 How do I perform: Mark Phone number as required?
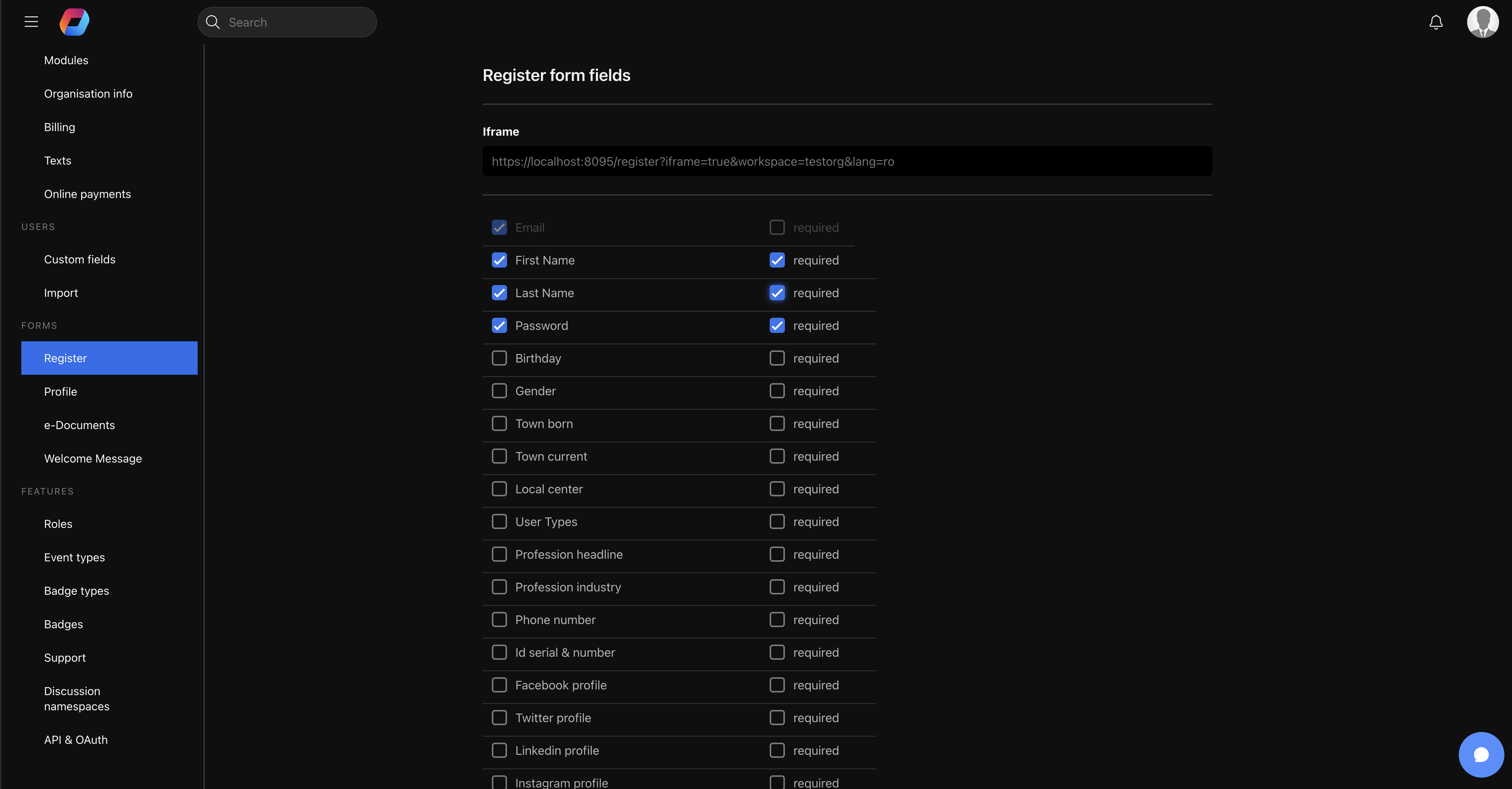point(777,620)
